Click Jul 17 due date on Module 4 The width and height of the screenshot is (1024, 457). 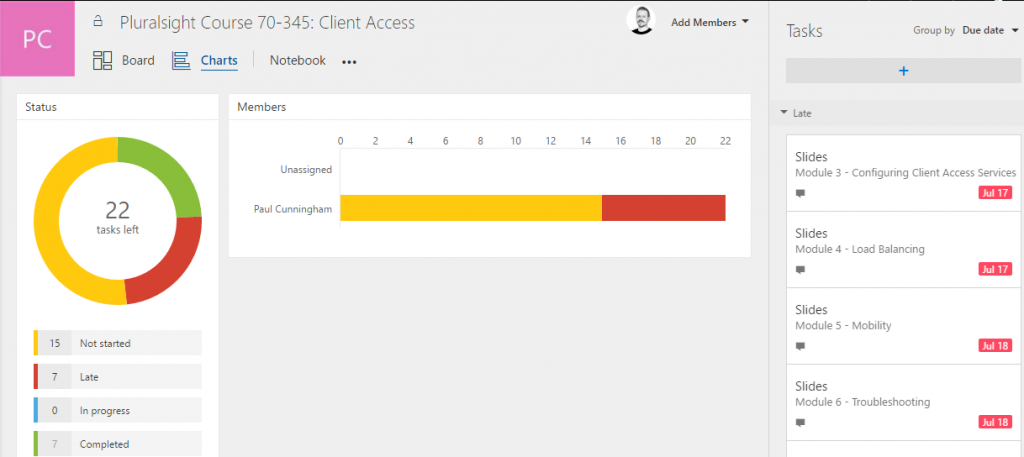point(995,269)
